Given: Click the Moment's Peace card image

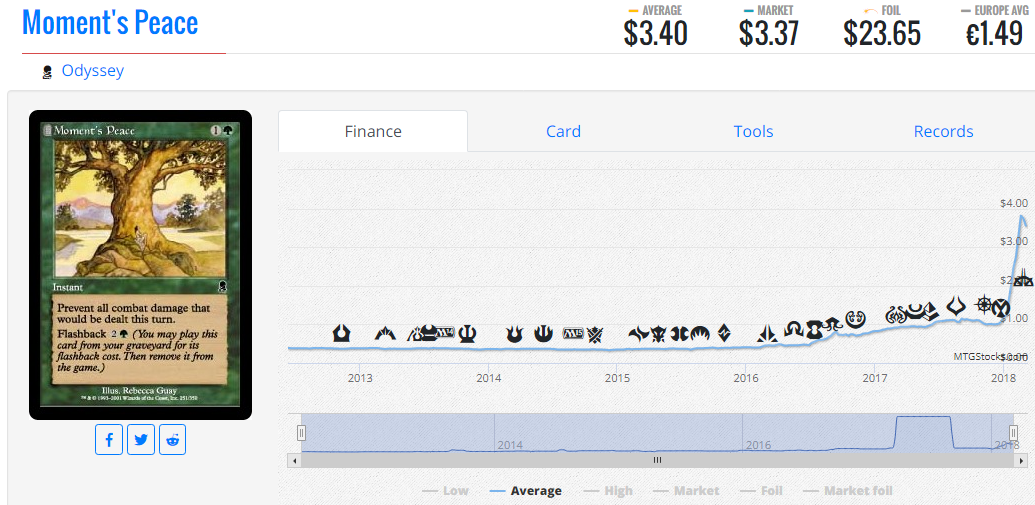Looking at the screenshot, I should (x=141, y=265).
